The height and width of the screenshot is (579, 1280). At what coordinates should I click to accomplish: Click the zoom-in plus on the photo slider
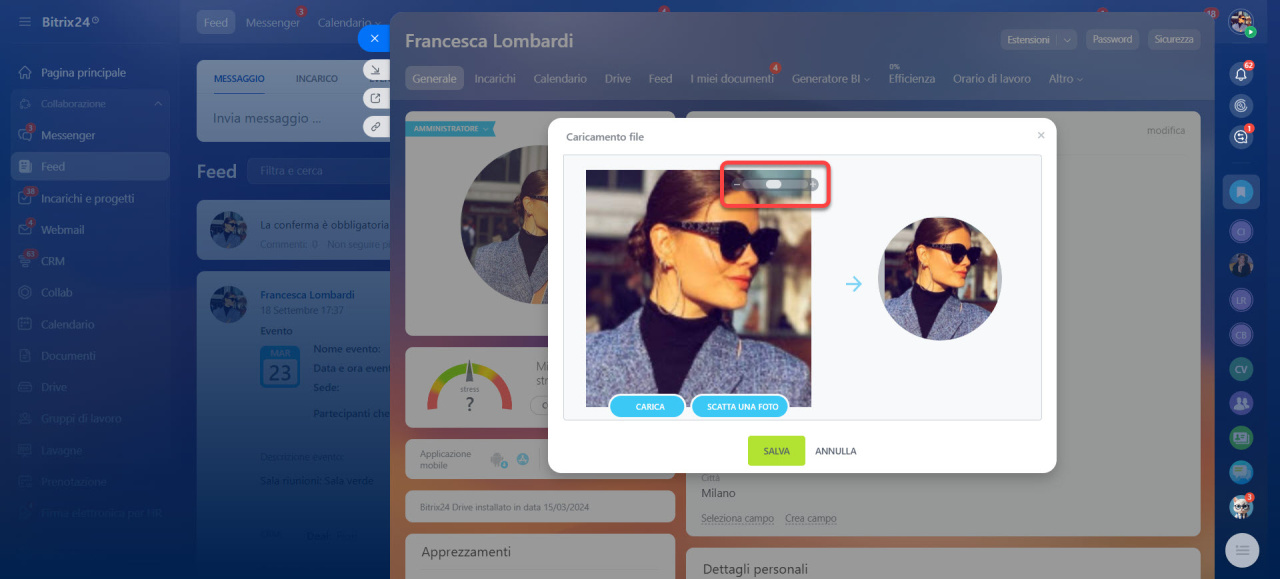[x=813, y=185]
